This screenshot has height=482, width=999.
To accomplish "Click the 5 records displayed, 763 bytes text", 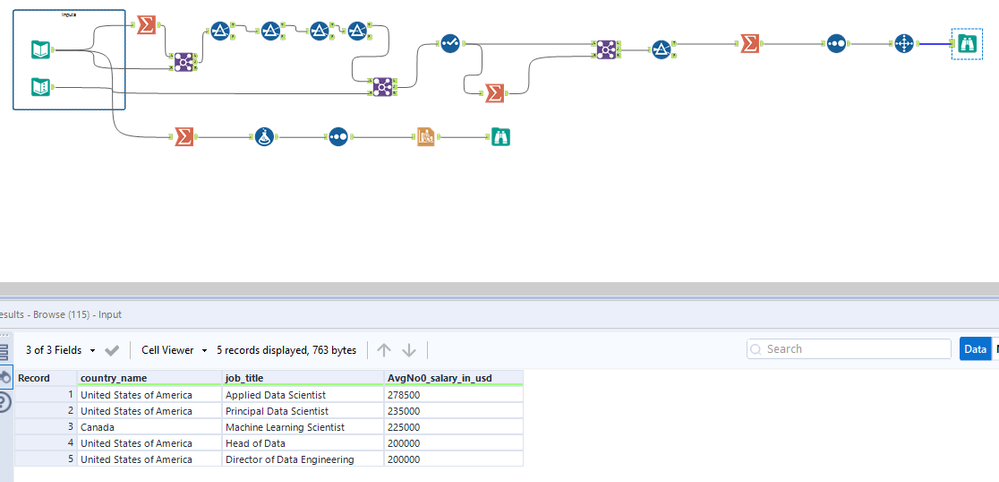I will tap(287, 350).
